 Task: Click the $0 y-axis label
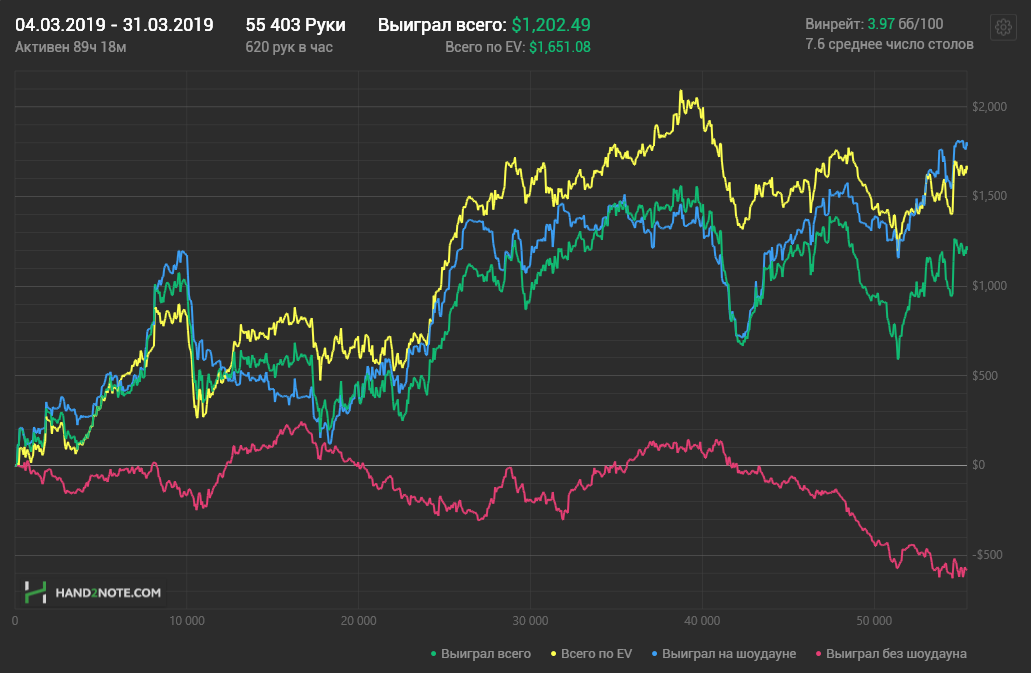[x=979, y=465]
